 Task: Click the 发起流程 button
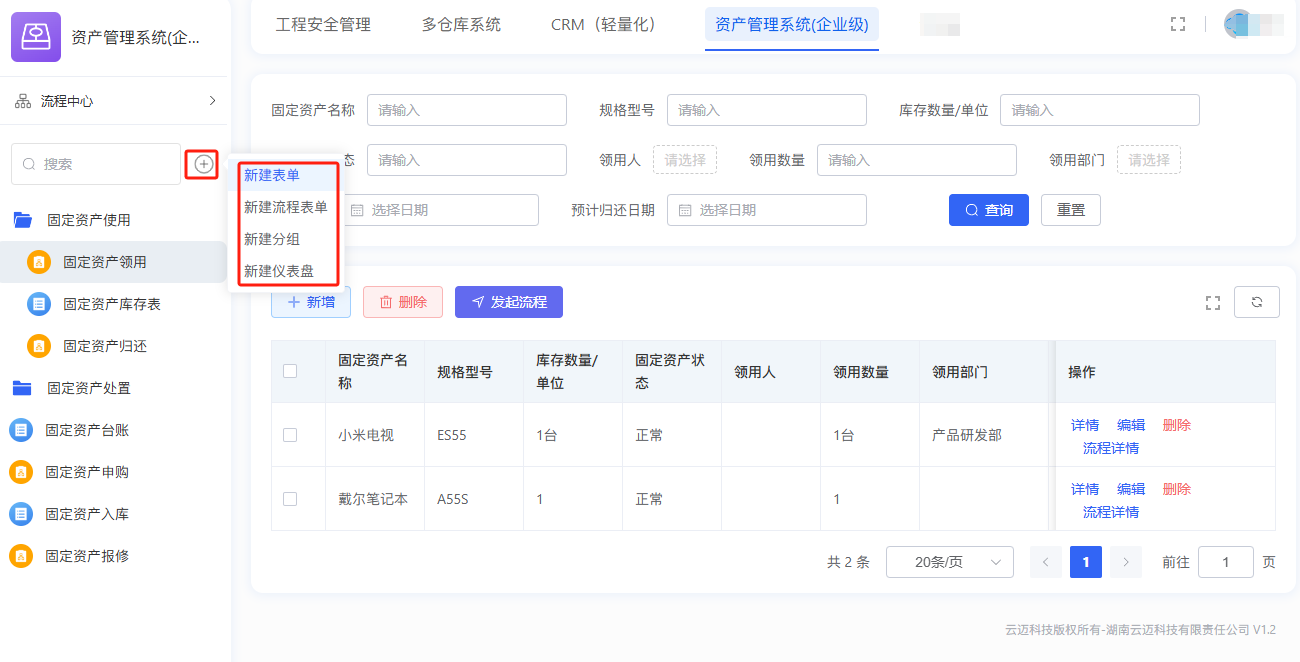click(508, 302)
